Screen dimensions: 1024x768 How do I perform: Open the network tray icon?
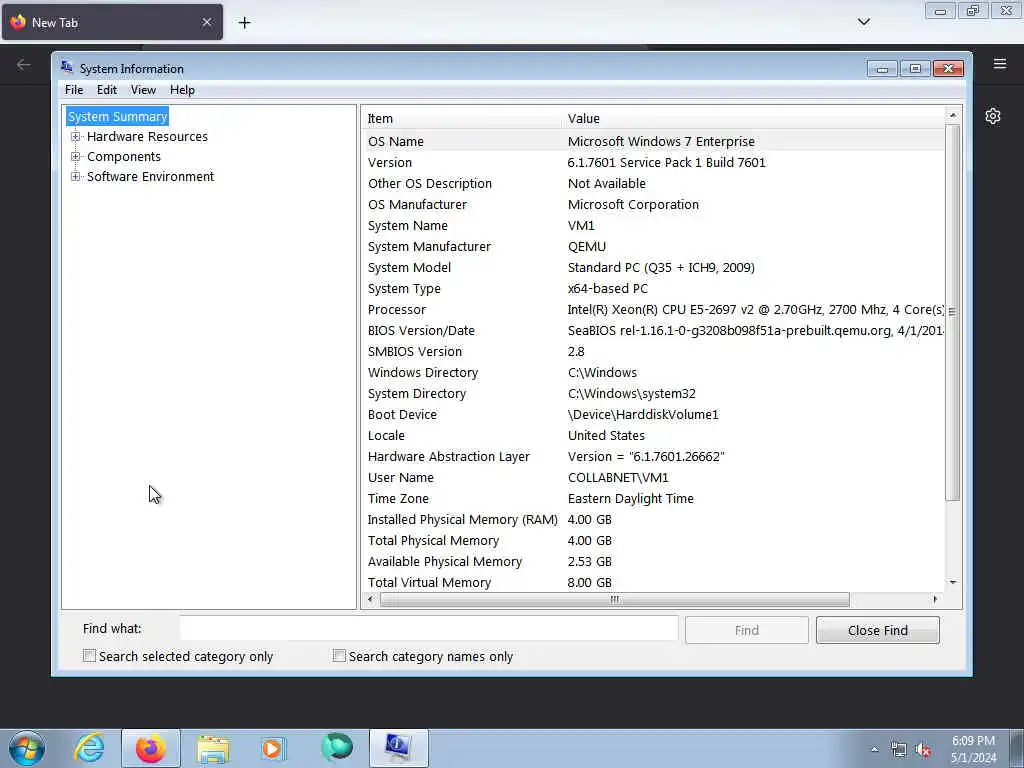coord(899,750)
